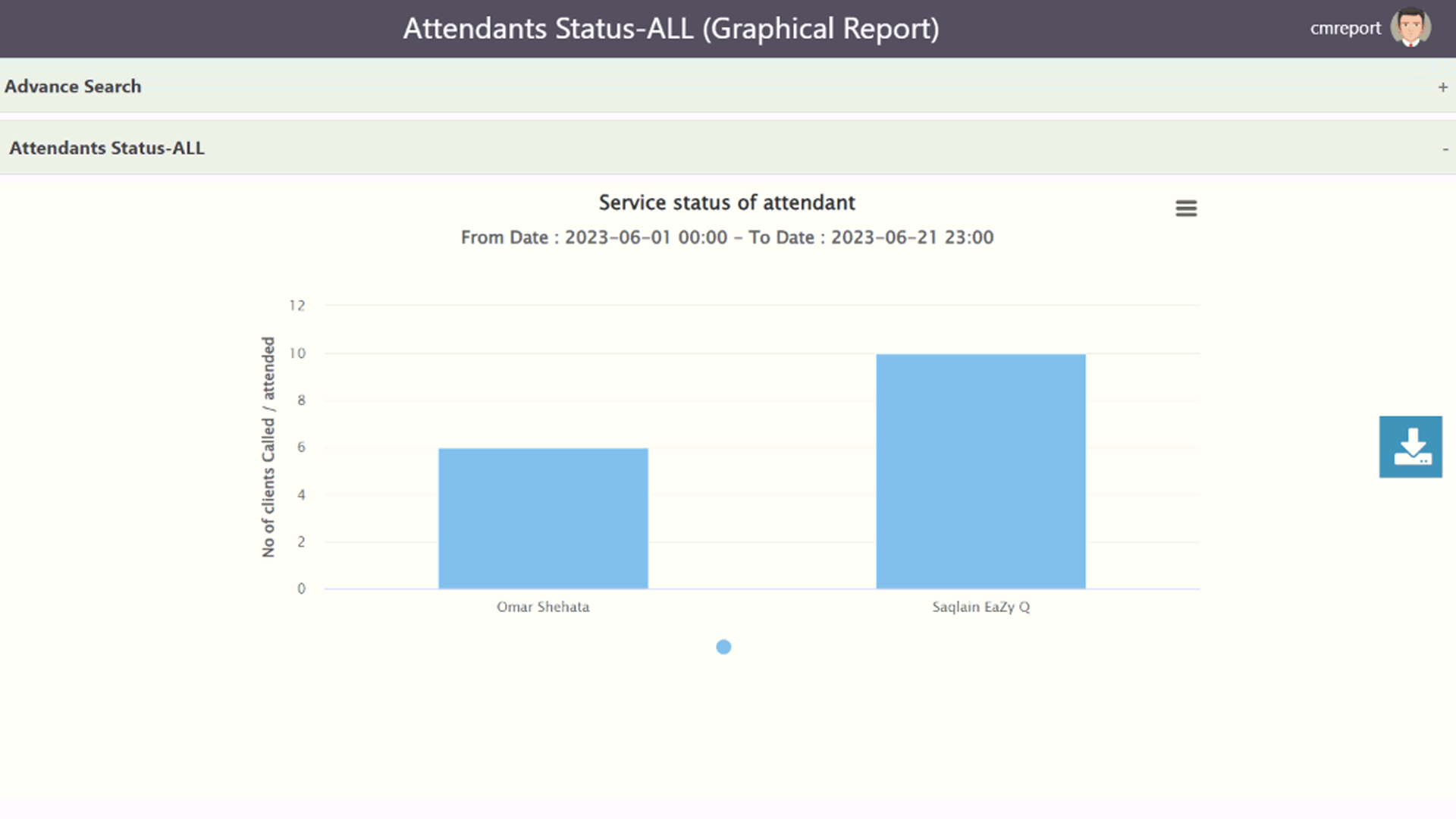Click the 10 gridline label on y-axis
The height and width of the screenshot is (819, 1456).
click(297, 353)
